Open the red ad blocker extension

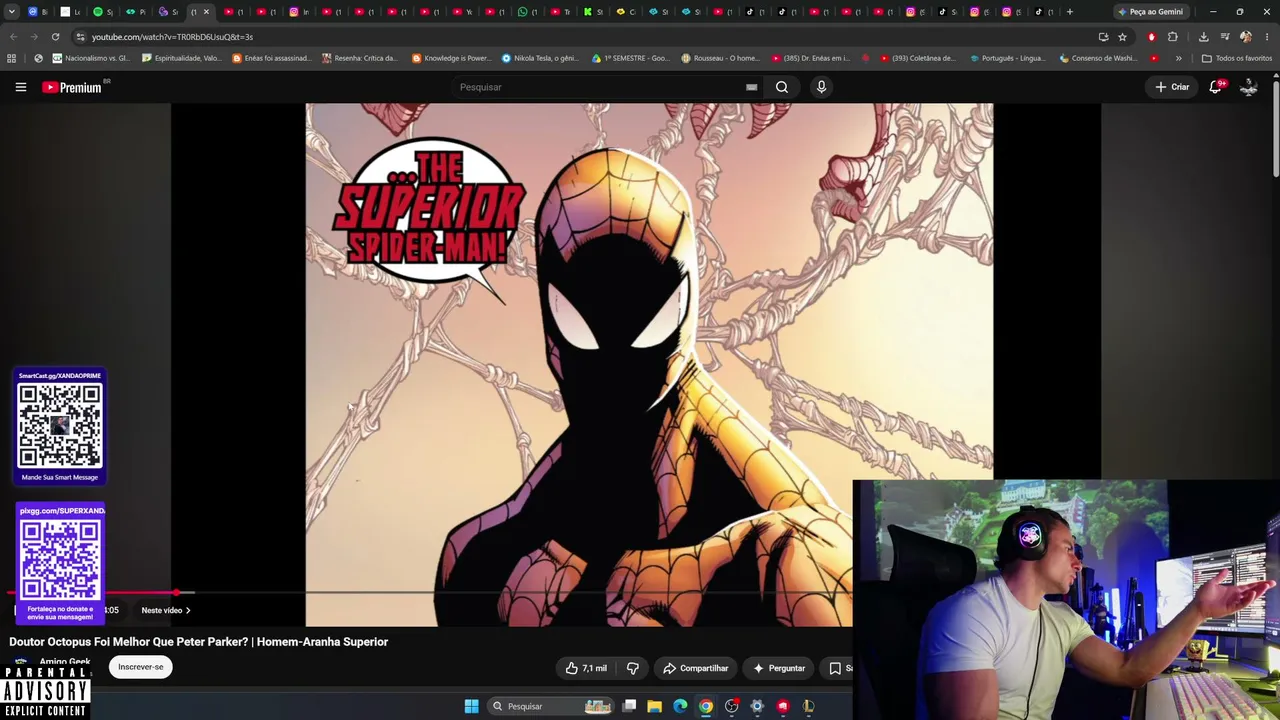[x=1152, y=37]
